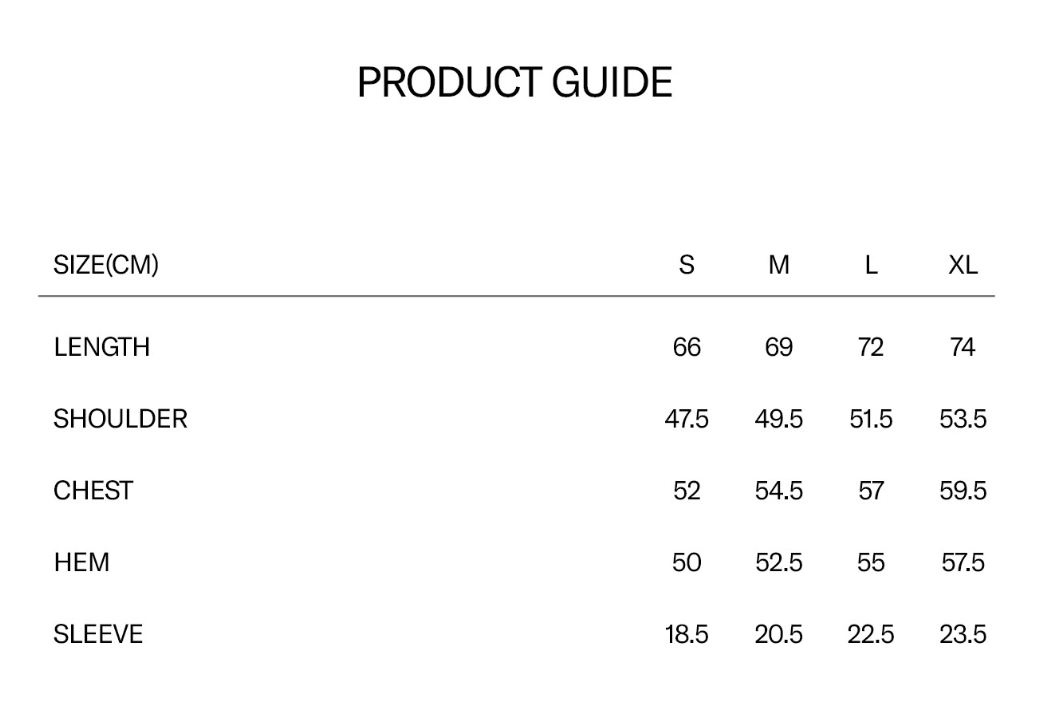This screenshot has width=1052, height=702.
Task: Click length value 66 for size S
Action: pyautogui.click(x=686, y=347)
